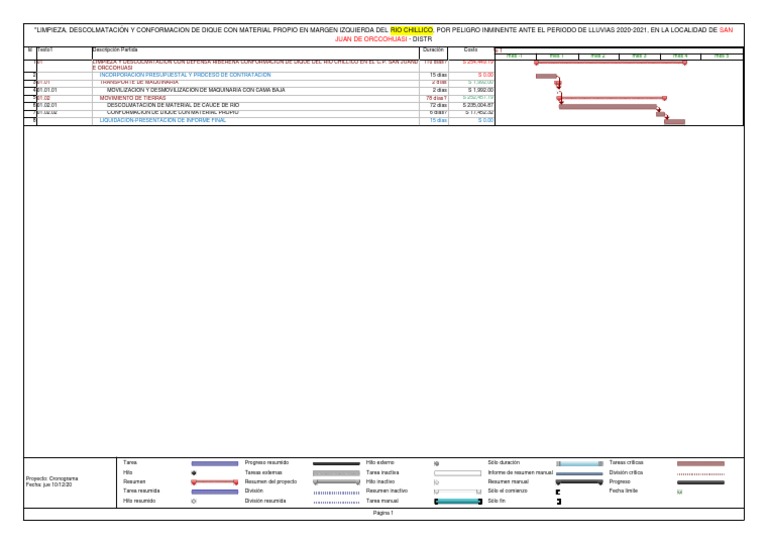Screen dimensions: 768x543
Task: Select the INCORPORACION PRESUPUESTAL Gantt bar
Action: point(546,76)
